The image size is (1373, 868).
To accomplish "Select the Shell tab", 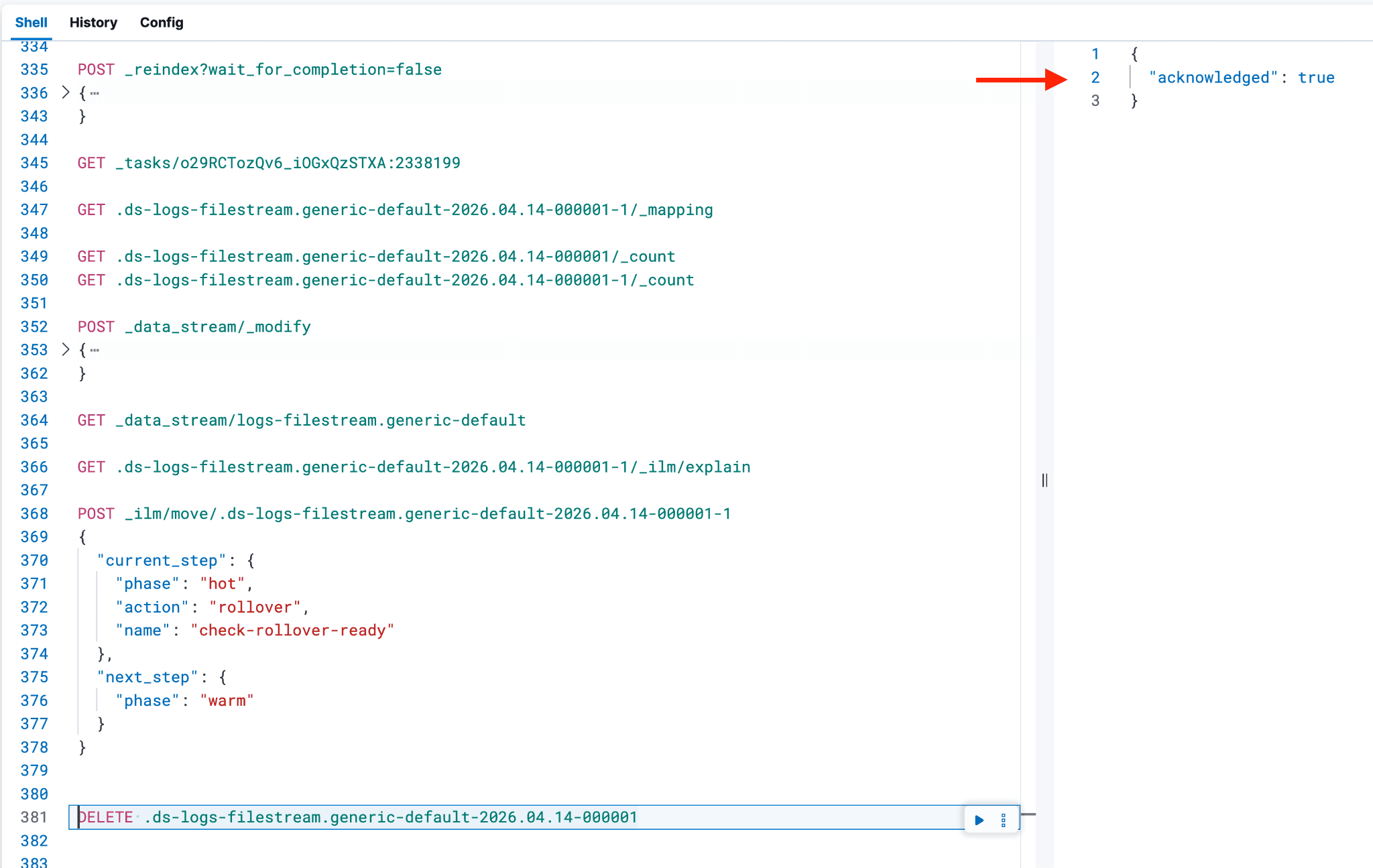I will 31,22.
